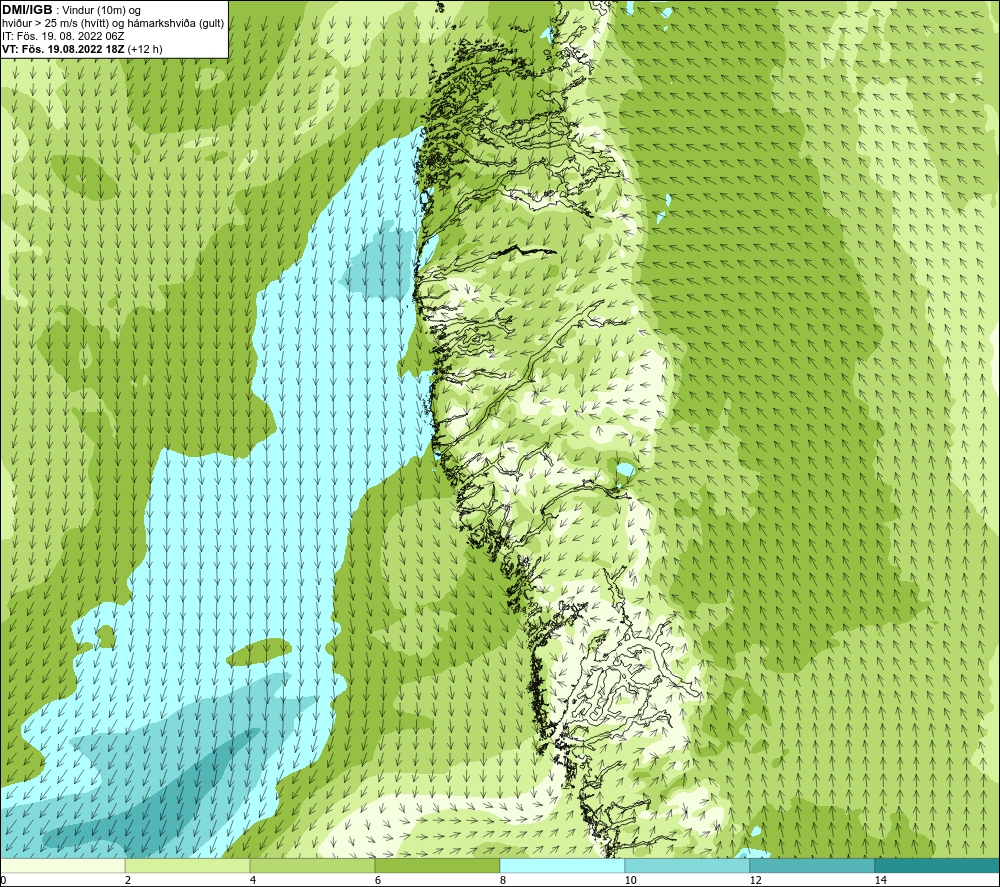1000x887 pixels.
Task: Click the 2–4 m/s light green legend swatch
Action: click(188, 866)
